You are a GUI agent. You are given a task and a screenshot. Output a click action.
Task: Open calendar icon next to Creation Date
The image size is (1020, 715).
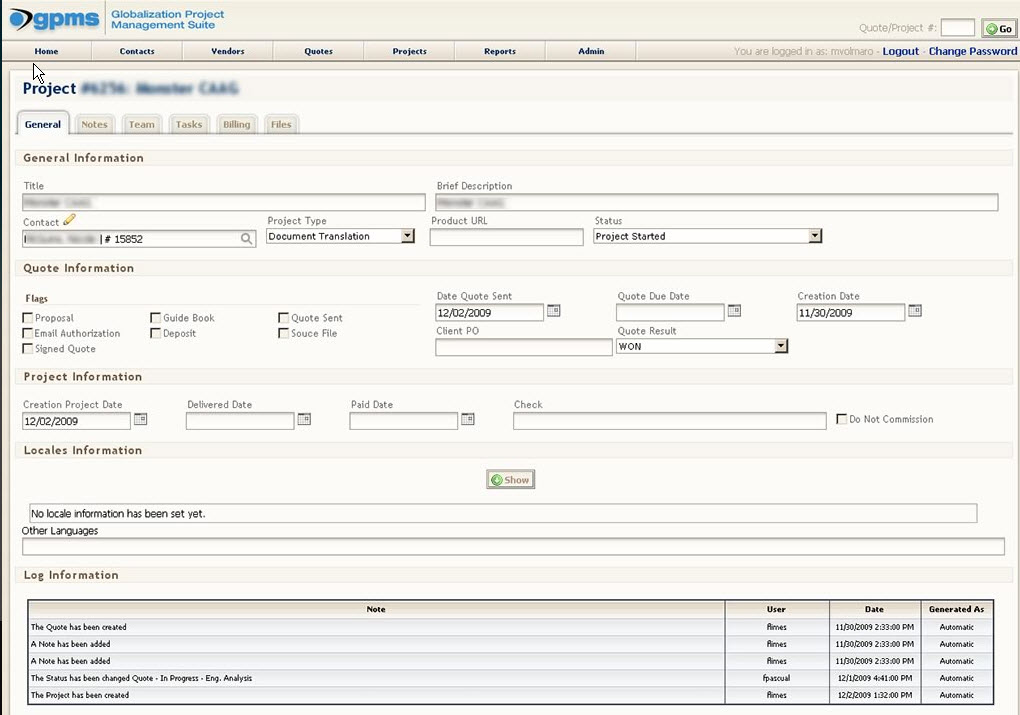pos(914,311)
